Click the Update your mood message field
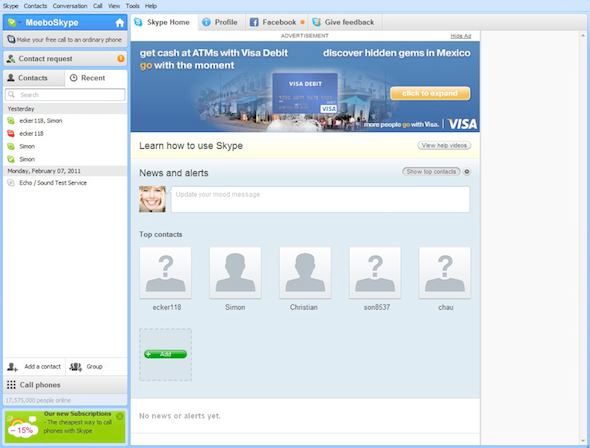The image size is (590, 448). 320,199
